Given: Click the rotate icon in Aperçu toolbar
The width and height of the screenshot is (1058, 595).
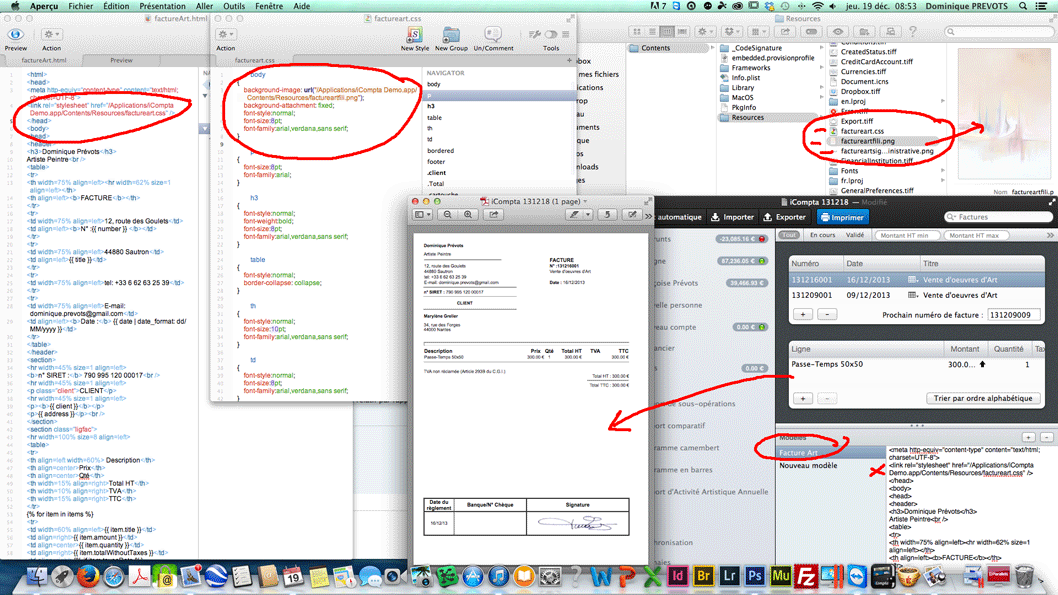Looking at the screenshot, I should [x=607, y=215].
